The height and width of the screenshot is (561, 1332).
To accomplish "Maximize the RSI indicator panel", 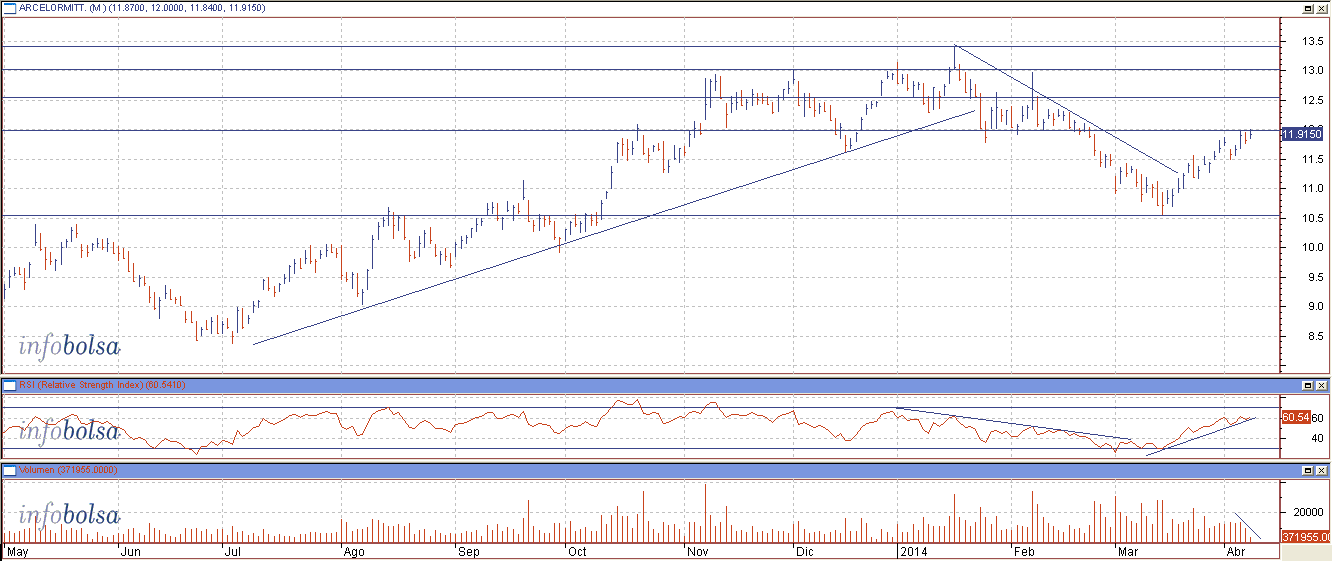I will coord(1308,385).
